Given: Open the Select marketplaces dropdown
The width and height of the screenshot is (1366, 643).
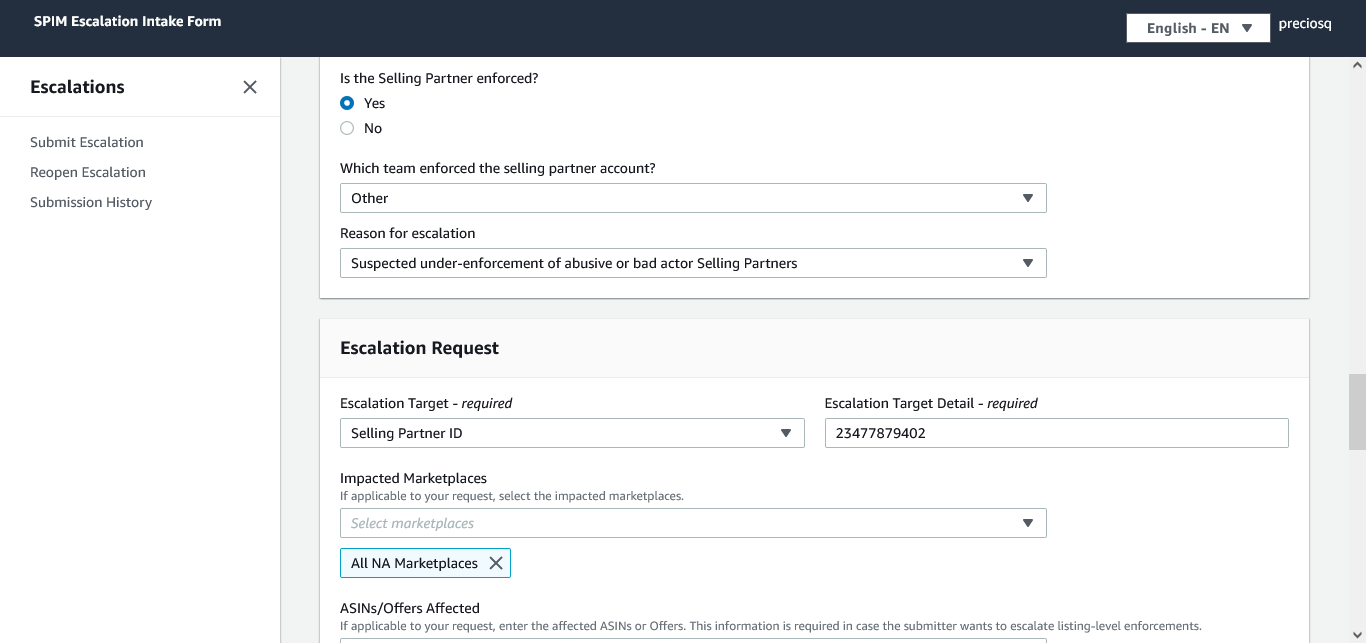Looking at the screenshot, I should 692,523.
